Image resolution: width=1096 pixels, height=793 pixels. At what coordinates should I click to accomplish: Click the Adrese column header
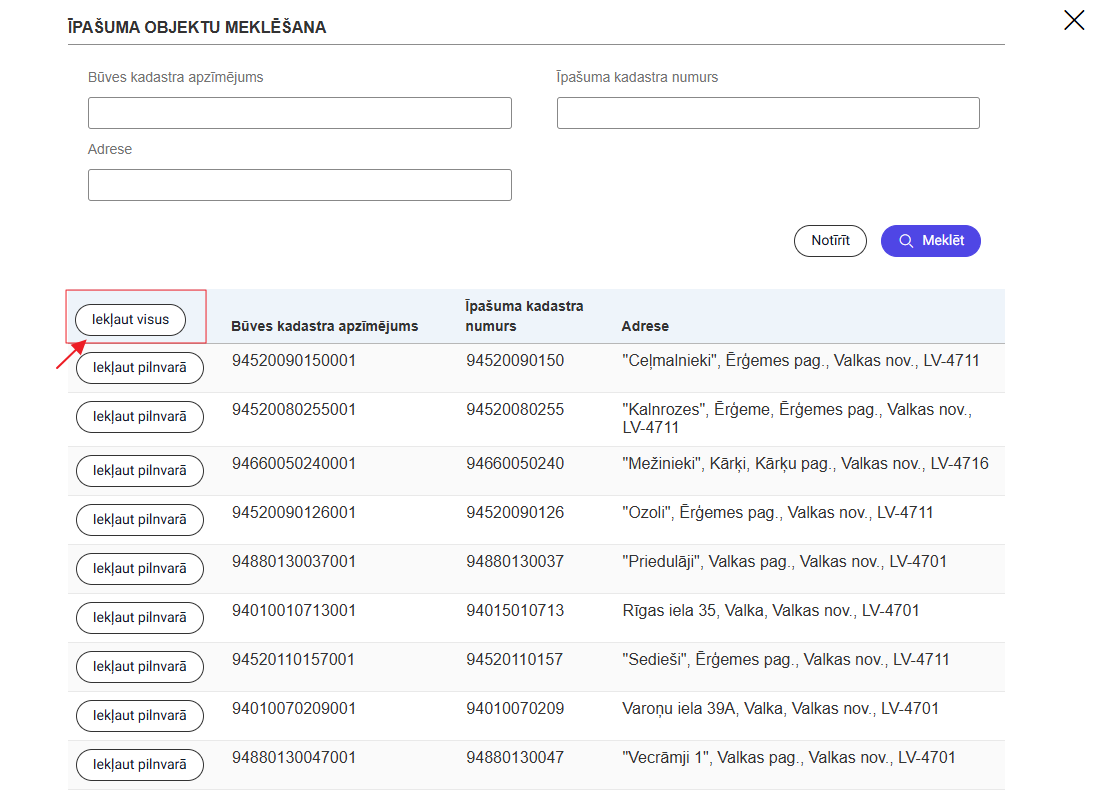[x=645, y=326]
